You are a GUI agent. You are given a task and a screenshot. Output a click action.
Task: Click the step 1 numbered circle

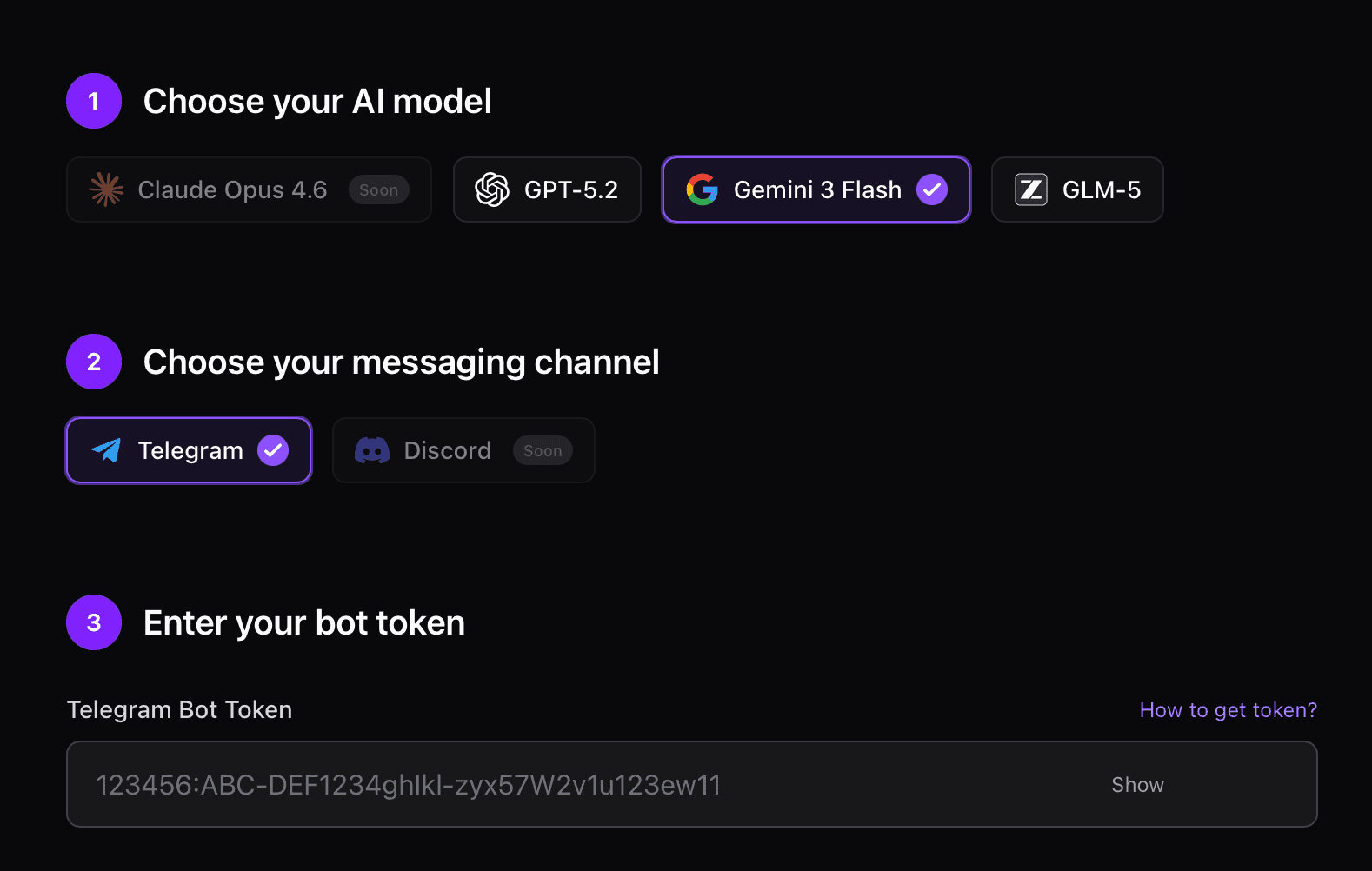[93, 101]
